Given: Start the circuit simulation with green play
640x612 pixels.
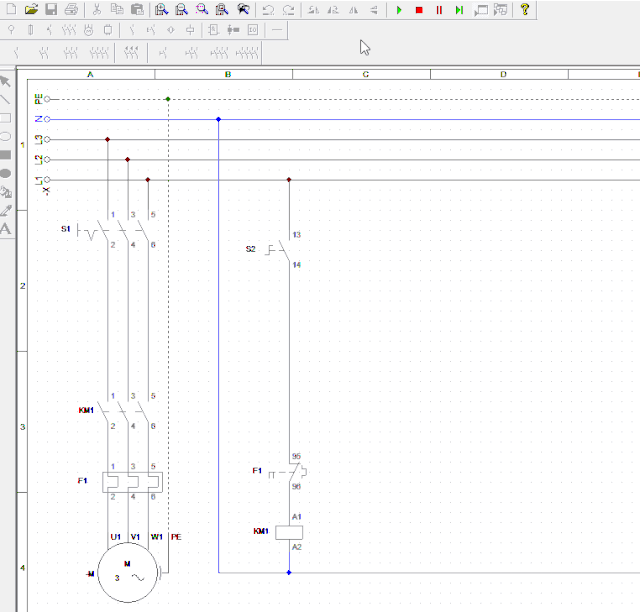Looking at the screenshot, I should click(399, 10).
